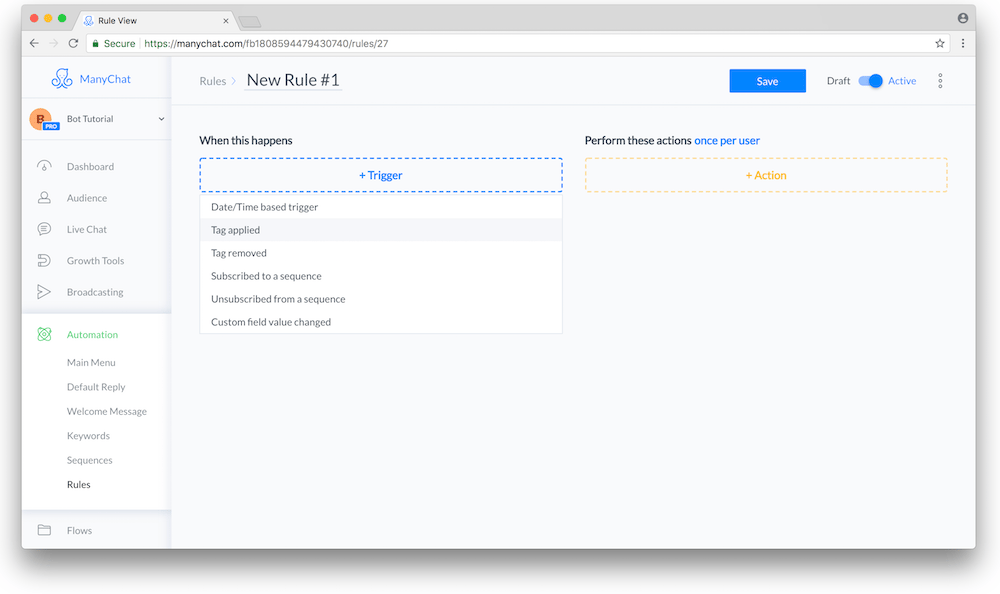The image size is (1000, 594).
Task: Click the ManyChat logo icon
Action: click(62, 78)
